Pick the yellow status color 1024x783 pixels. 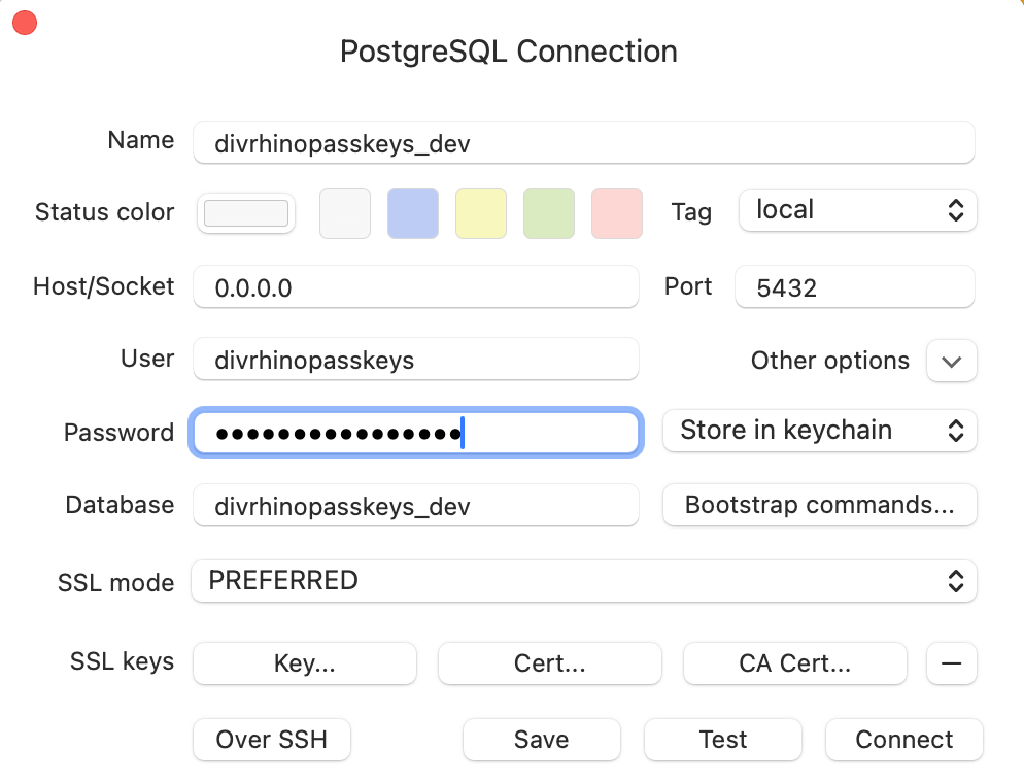pyautogui.click(x=481, y=213)
